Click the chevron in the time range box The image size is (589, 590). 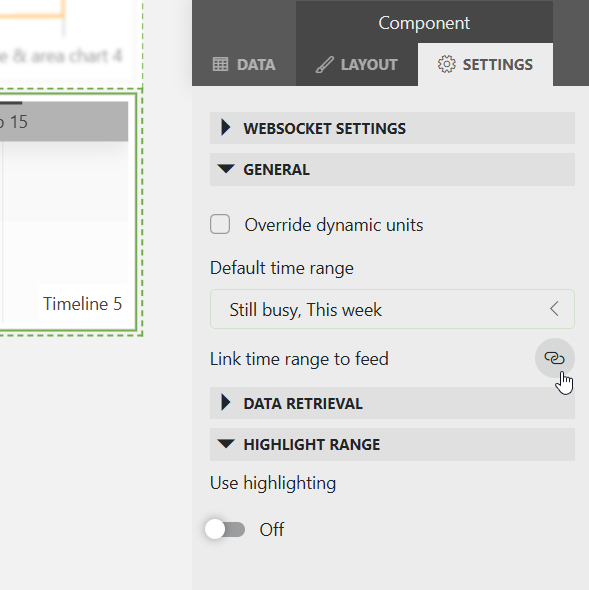click(554, 309)
